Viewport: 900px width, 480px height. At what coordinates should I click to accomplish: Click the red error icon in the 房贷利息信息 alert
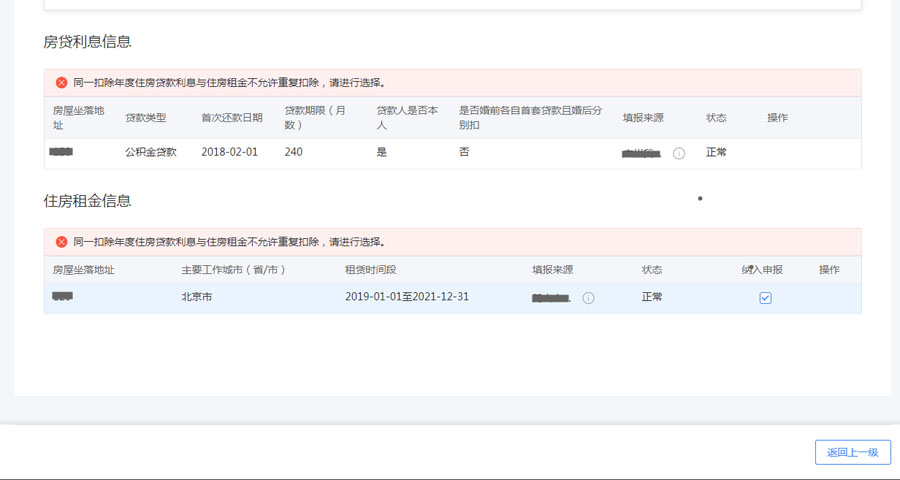pos(61,83)
